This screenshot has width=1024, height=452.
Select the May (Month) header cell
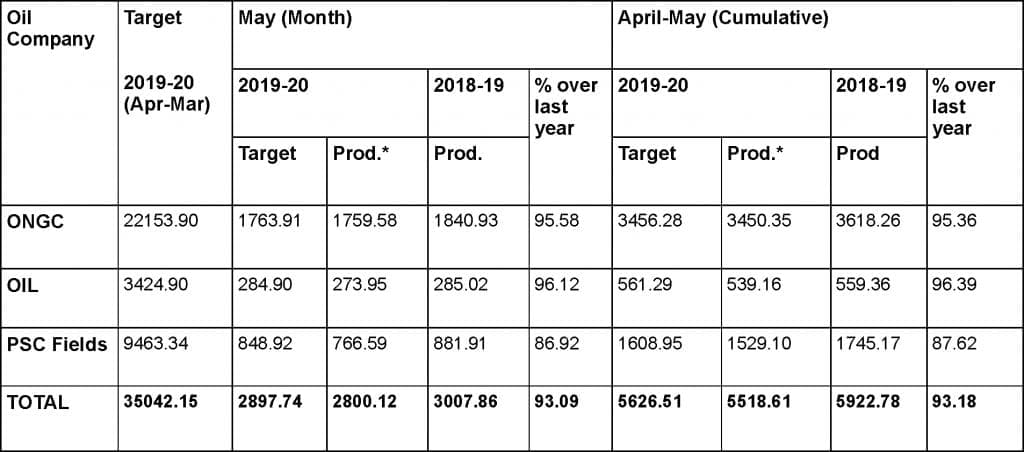tap(288, 19)
